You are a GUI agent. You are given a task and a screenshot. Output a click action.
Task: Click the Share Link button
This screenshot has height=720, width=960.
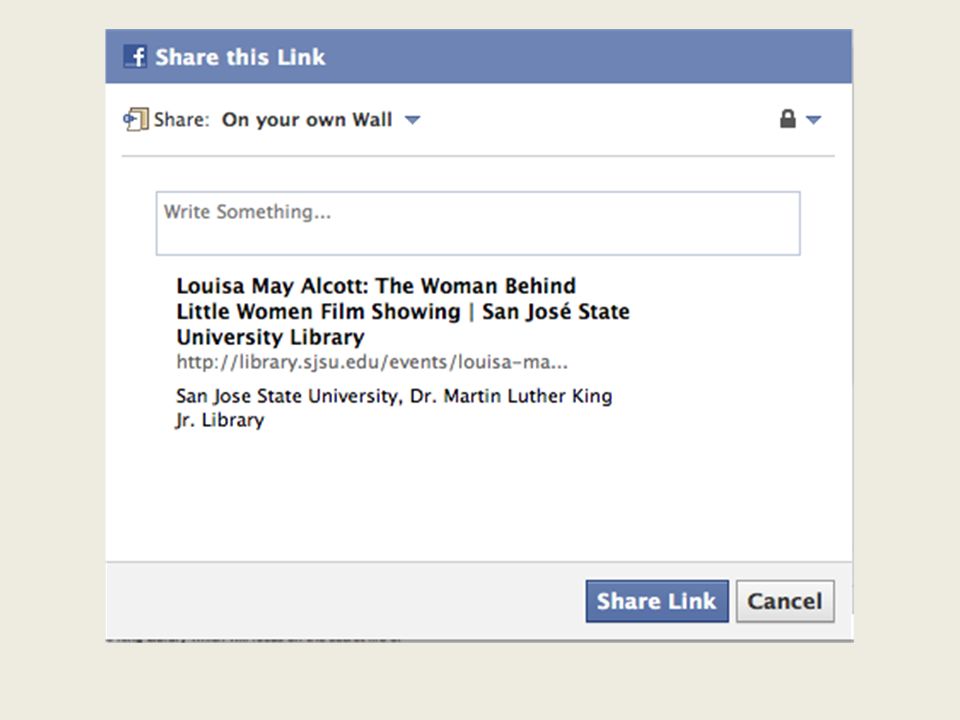[657, 601]
